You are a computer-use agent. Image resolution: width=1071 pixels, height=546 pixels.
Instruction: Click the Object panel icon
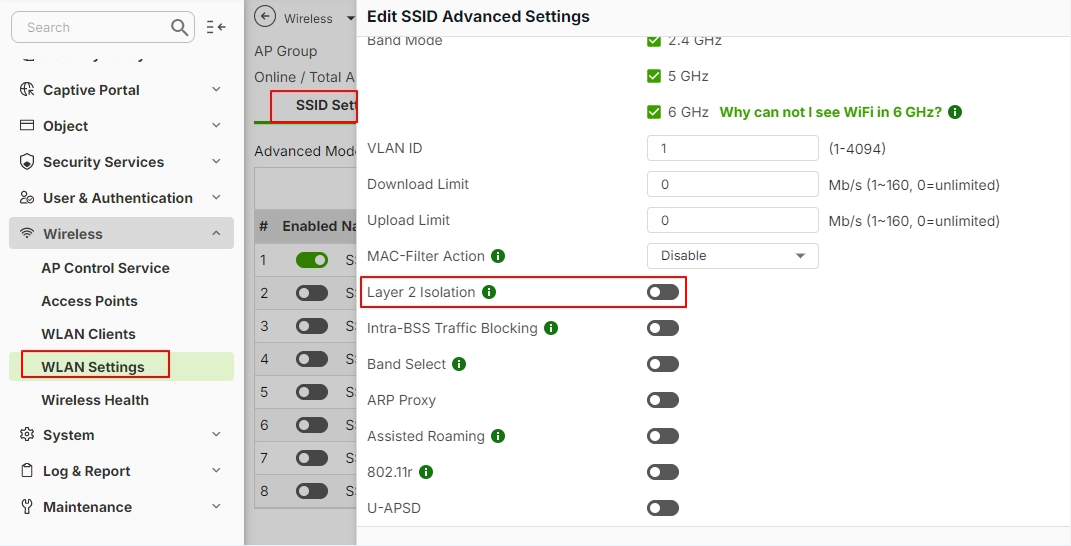[27, 125]
